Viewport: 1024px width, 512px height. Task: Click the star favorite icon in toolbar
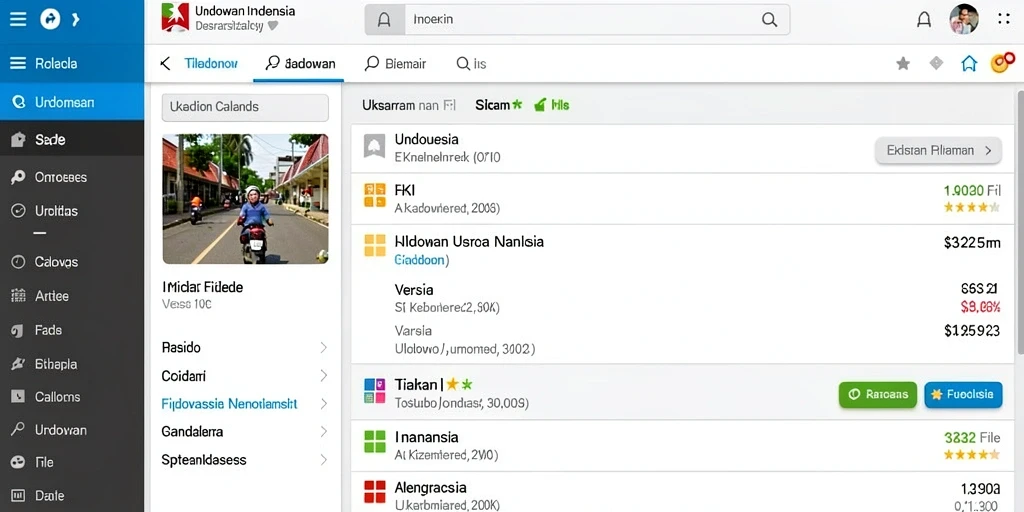(903, 63)
